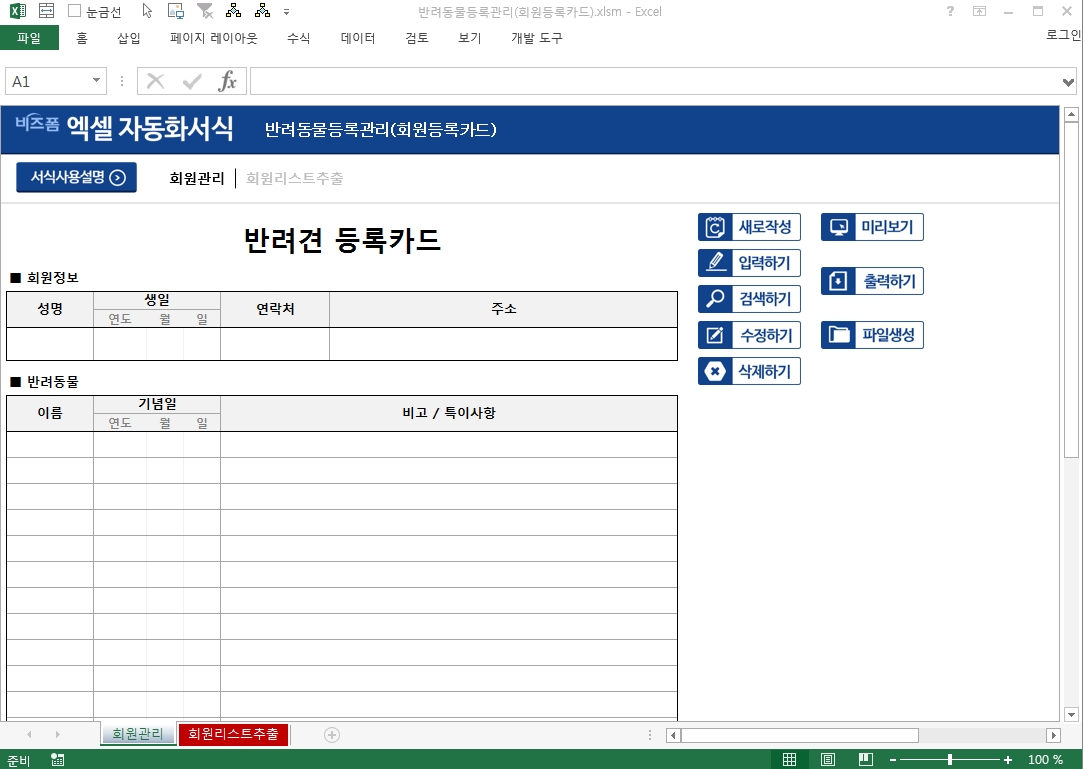Click the empty 연락처 input cell

point(275,344)
